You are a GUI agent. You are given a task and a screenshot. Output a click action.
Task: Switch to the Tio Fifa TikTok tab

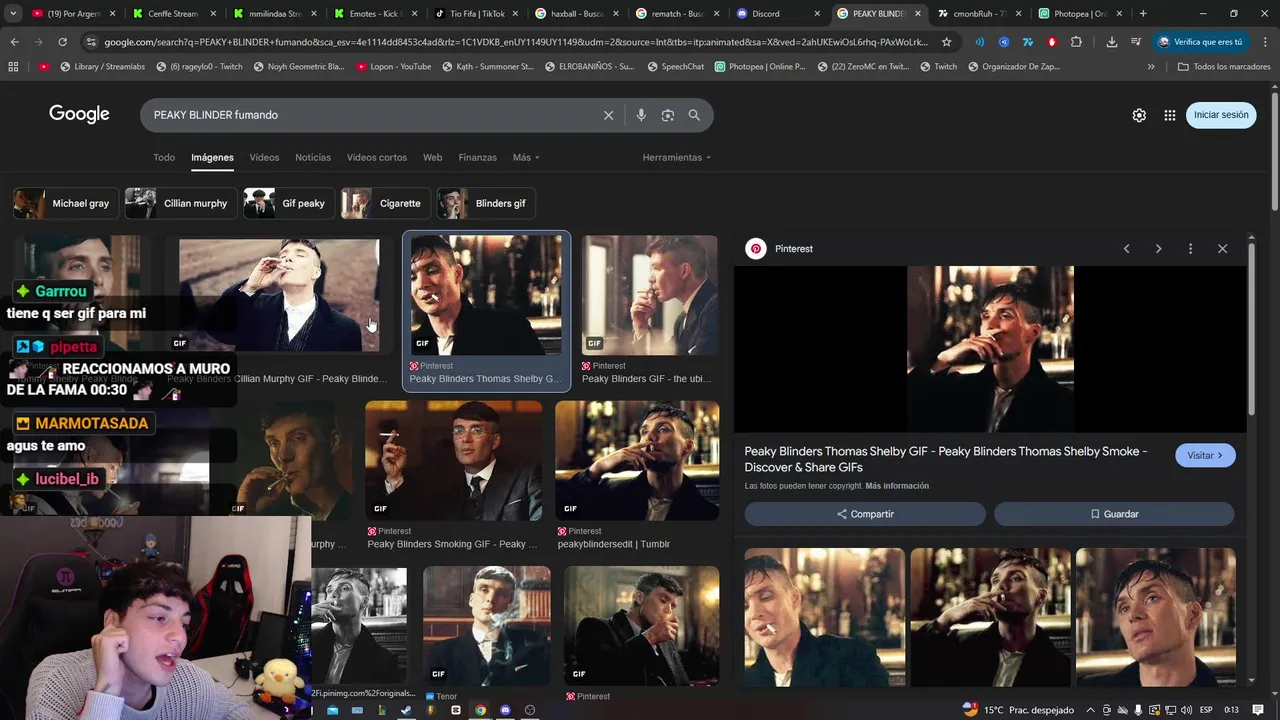click(476, 14)
